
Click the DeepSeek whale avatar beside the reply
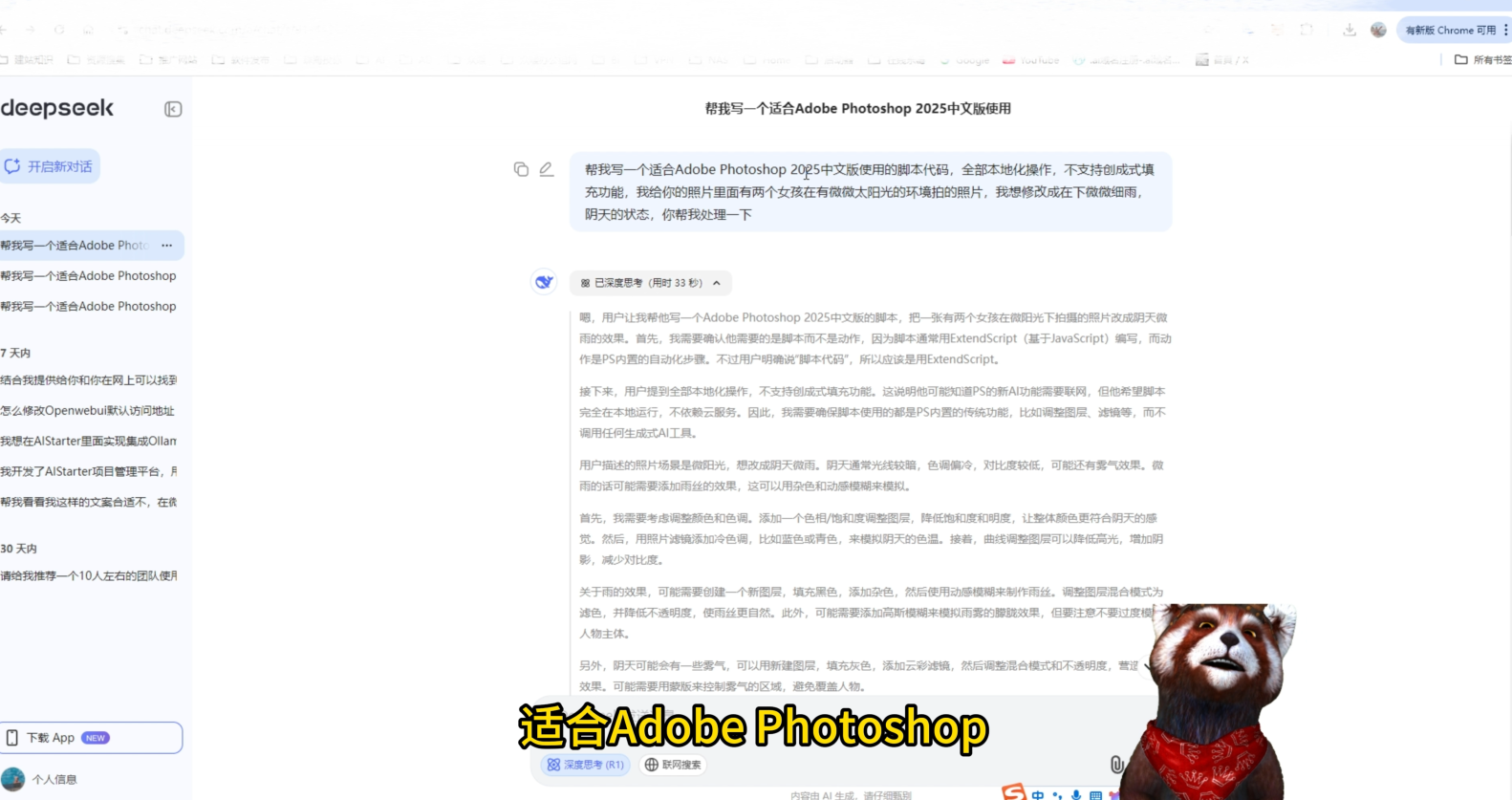[545, 282]
